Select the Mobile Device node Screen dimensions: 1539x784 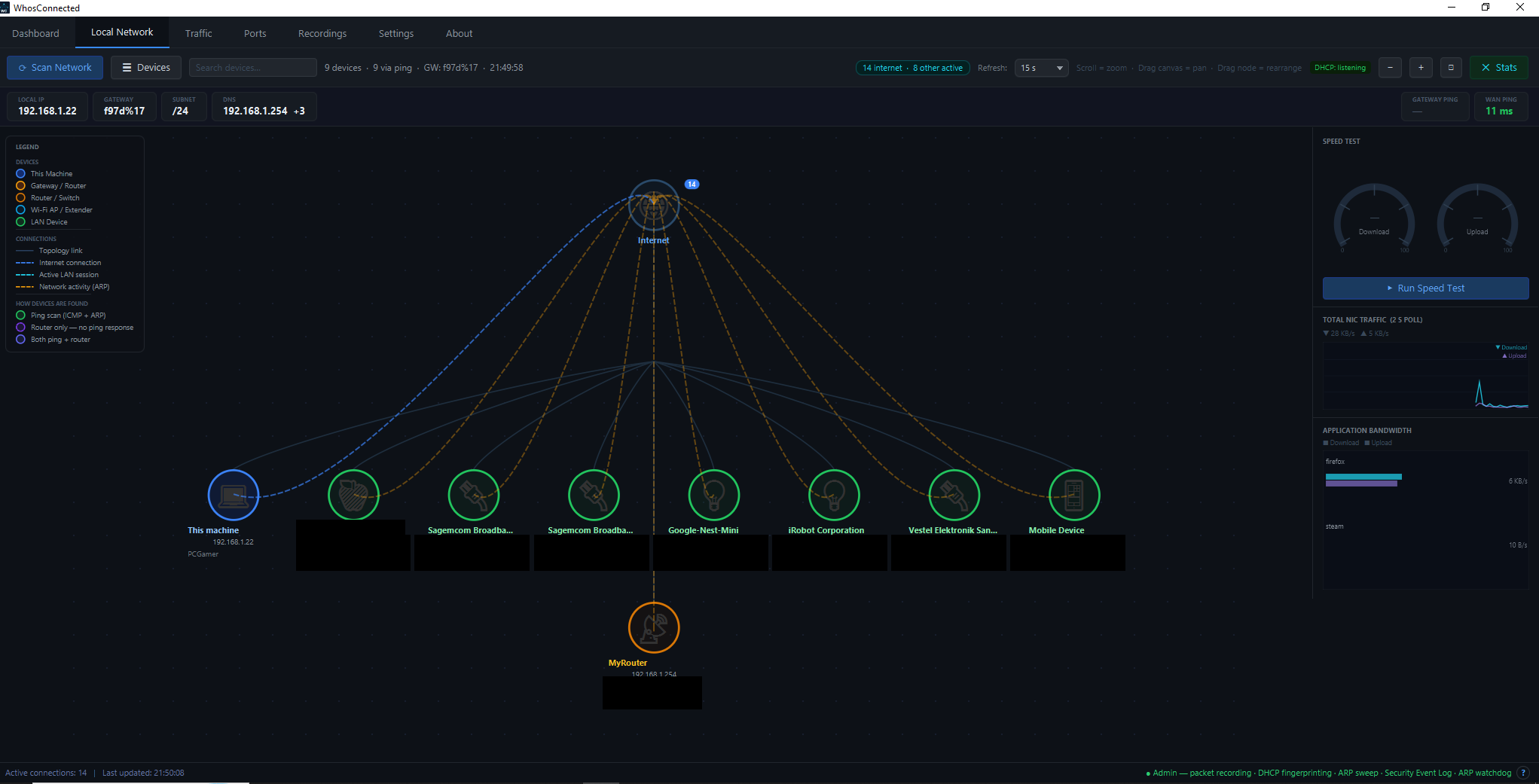point(1074,495)
